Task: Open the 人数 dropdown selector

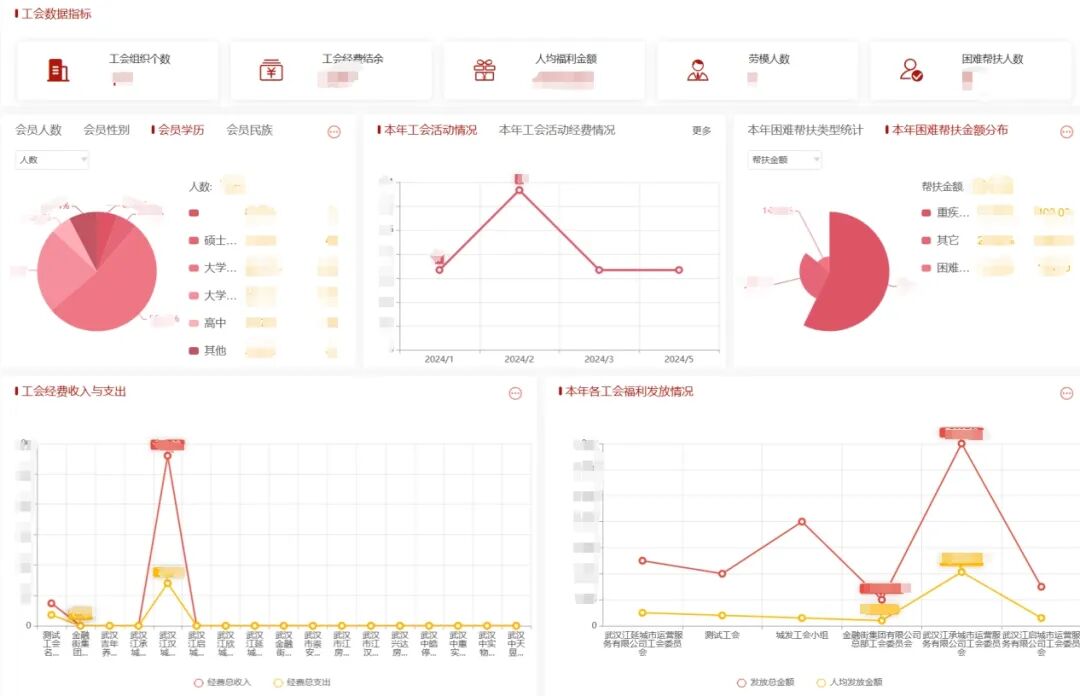Action: tap(50, 159)
